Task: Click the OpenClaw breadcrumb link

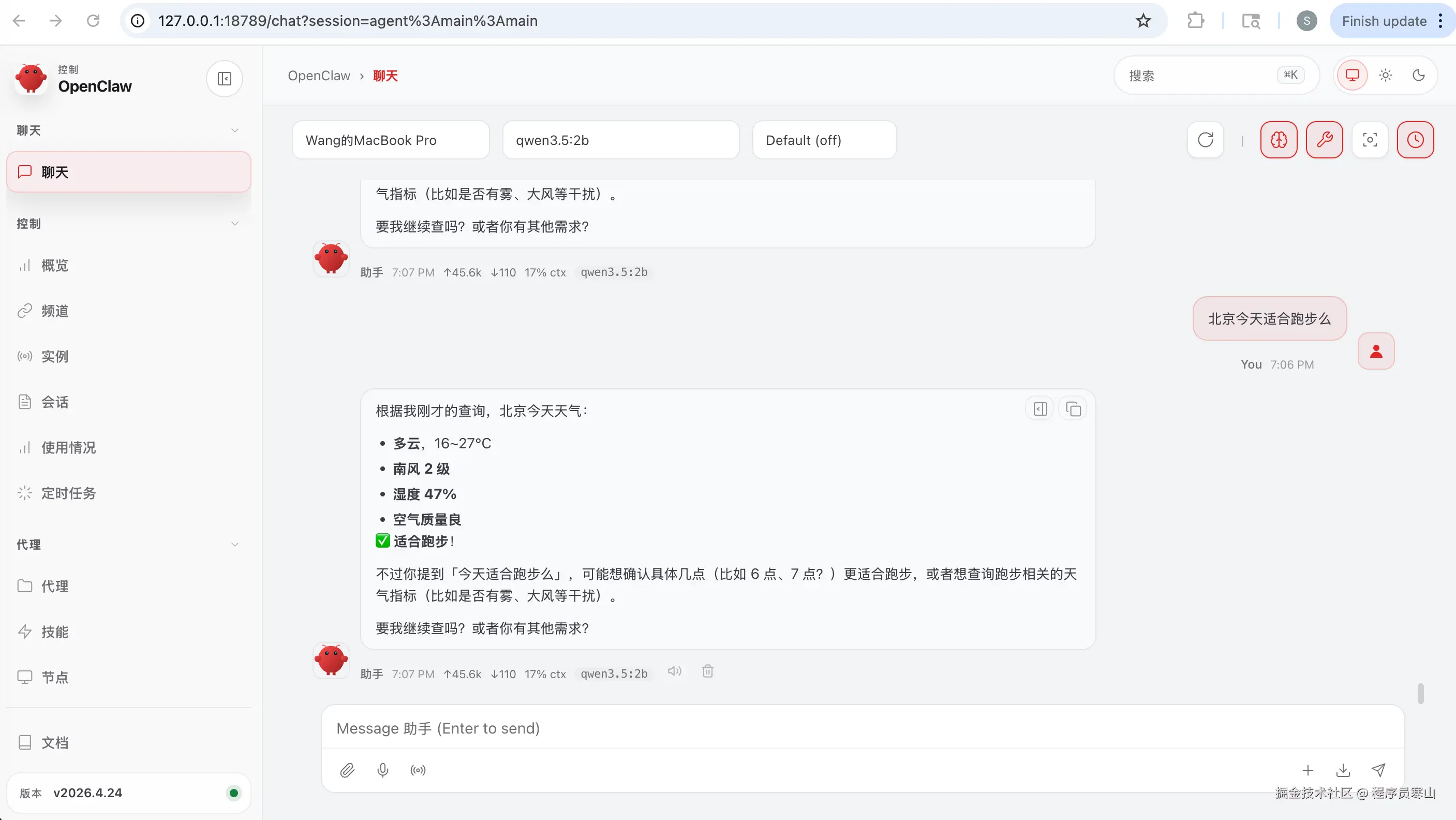Action: click(x=319, y=76)
